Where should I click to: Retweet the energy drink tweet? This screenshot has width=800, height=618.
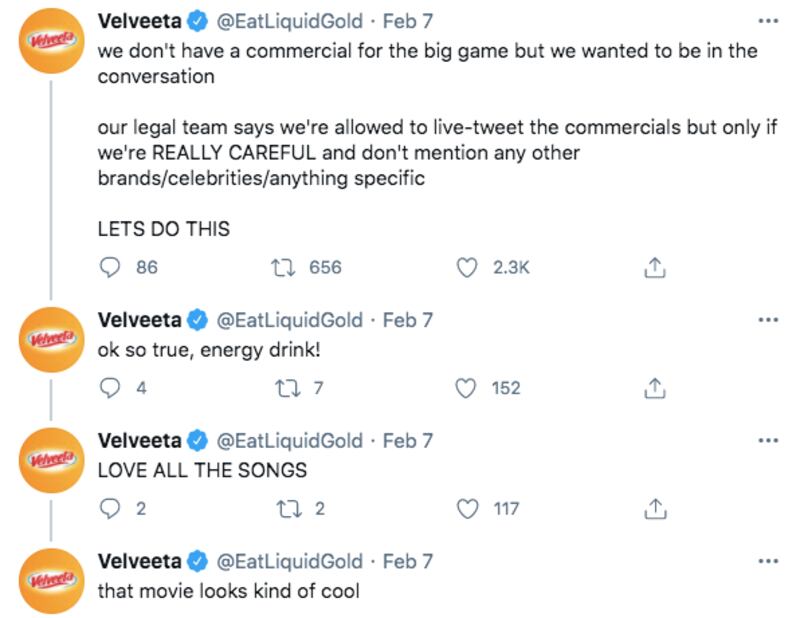283,388
